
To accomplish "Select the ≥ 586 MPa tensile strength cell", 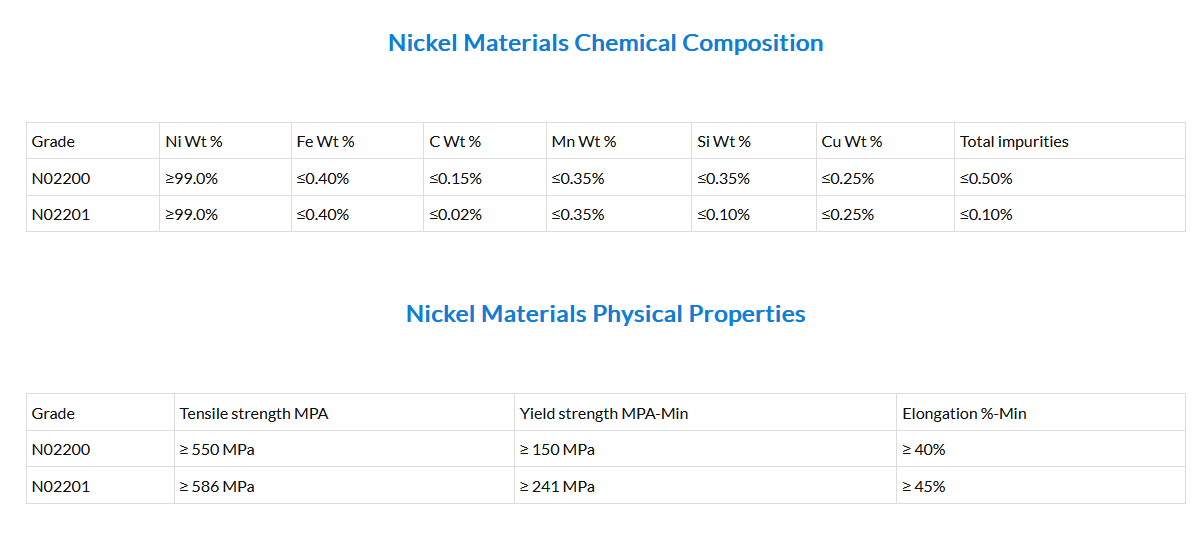I will tap(217, 487).
